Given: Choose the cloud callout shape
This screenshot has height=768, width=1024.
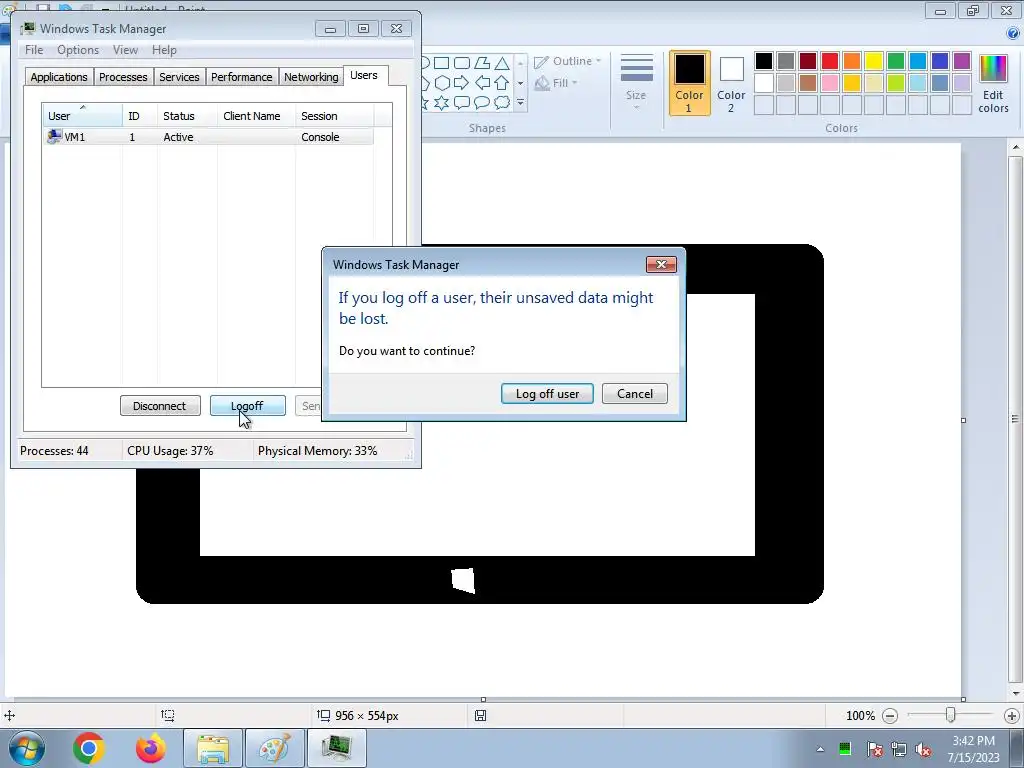Looking at the screenshot, I should click(x=502, y=103).
